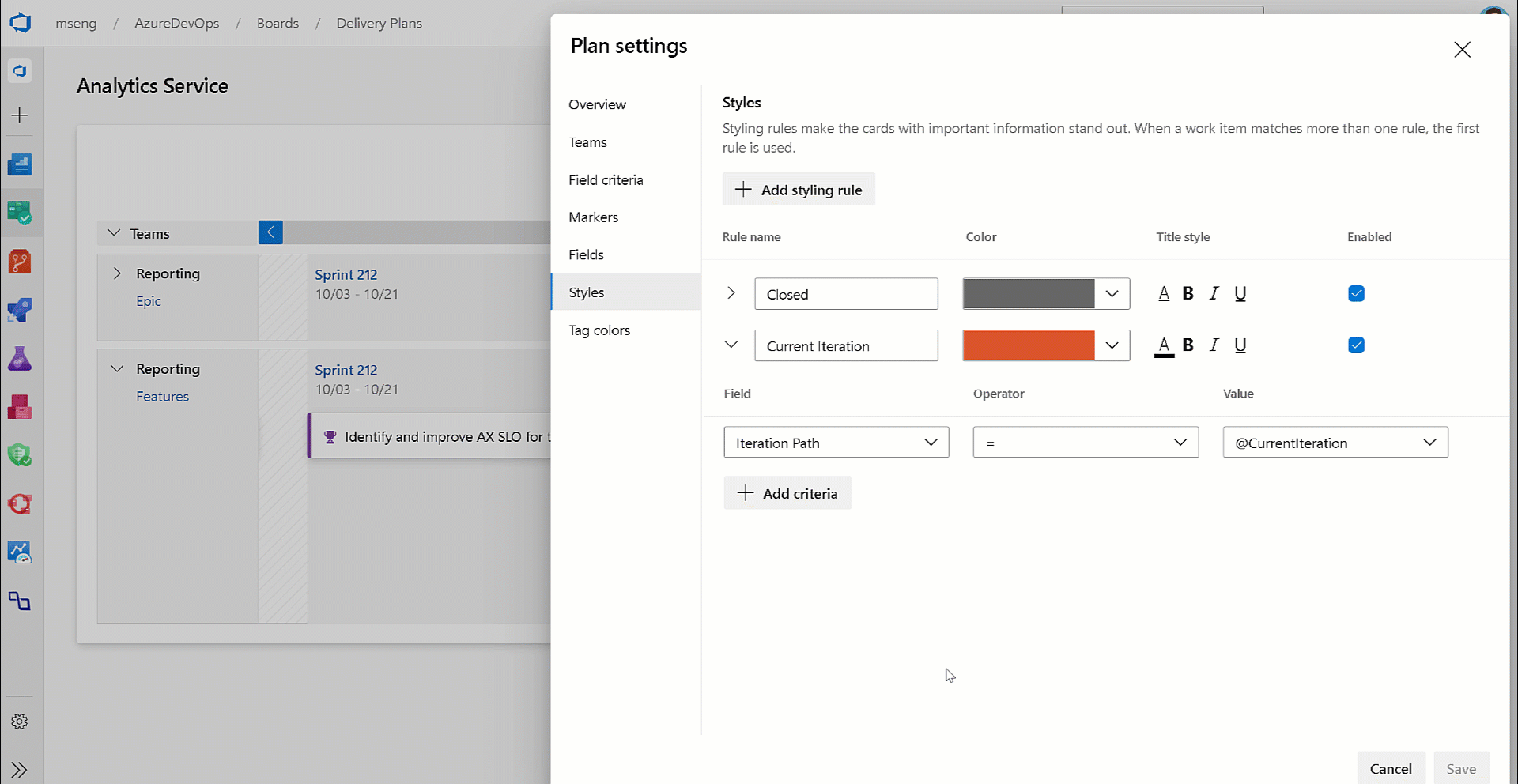
Task: Open the Boards hub icon
Action: [20, 213]
